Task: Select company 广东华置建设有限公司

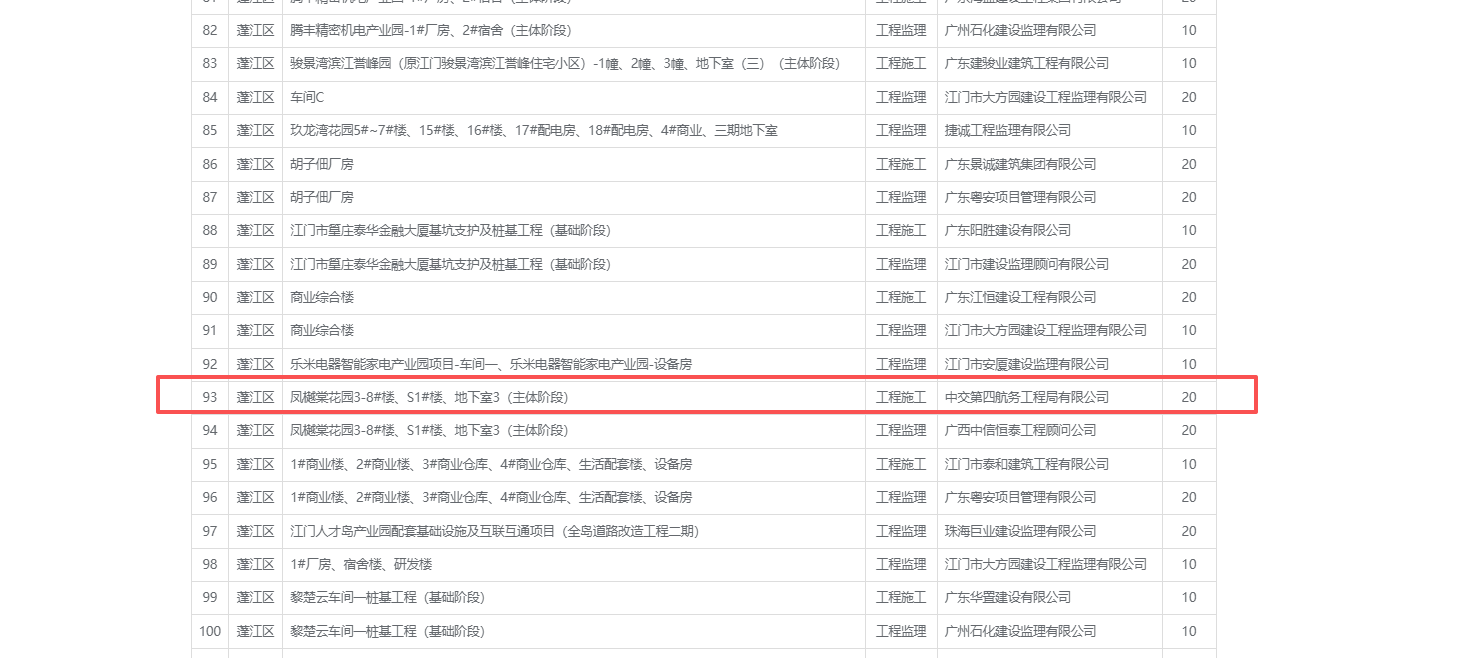Action: (1007, 597)
